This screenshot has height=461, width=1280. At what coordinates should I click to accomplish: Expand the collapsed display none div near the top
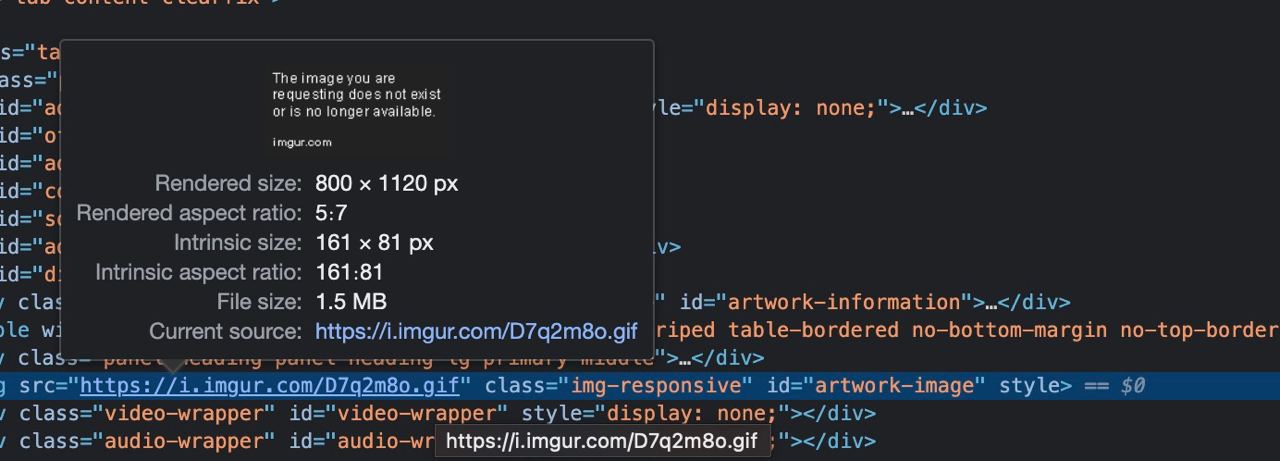click(x=907, y=108)
